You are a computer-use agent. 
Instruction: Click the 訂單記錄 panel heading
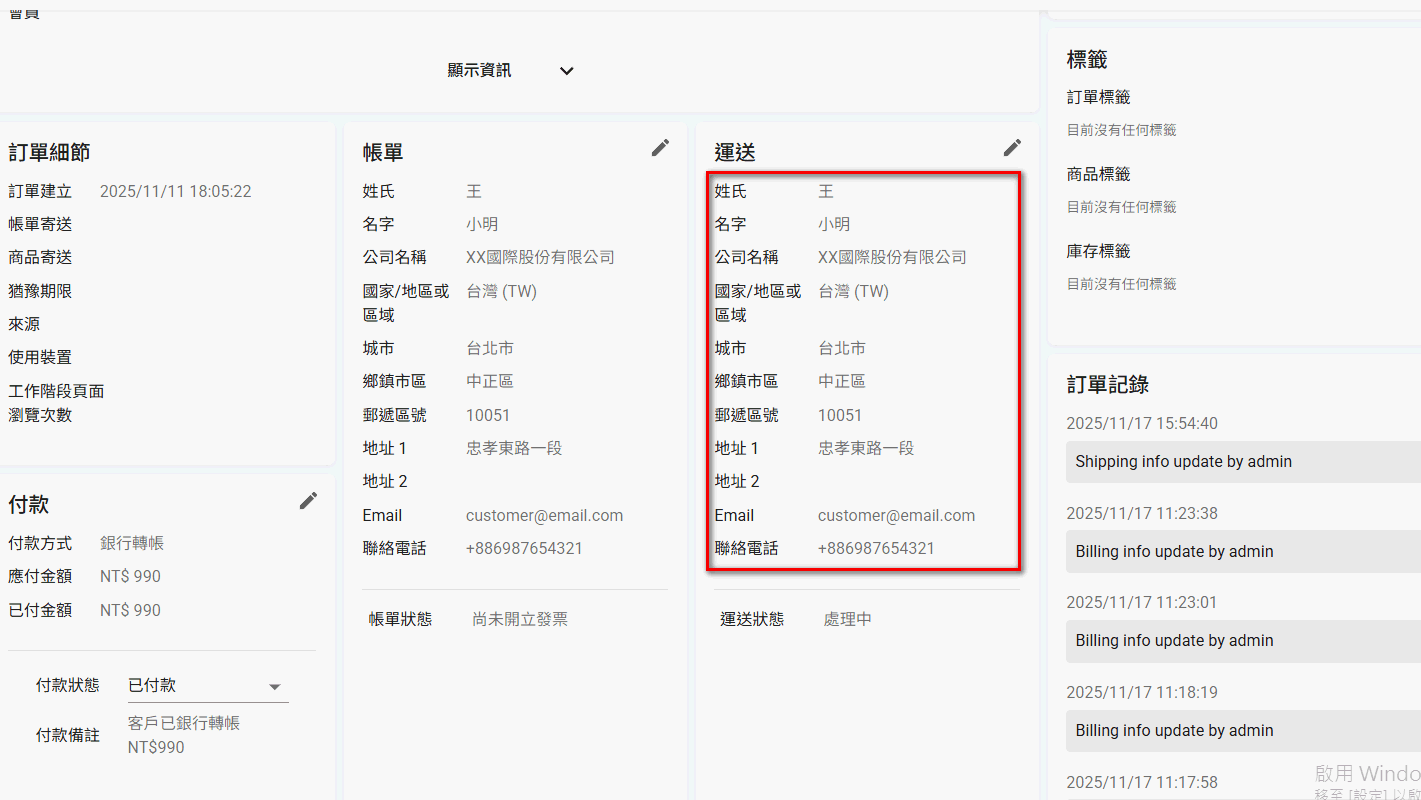(x=1108, y=384)
